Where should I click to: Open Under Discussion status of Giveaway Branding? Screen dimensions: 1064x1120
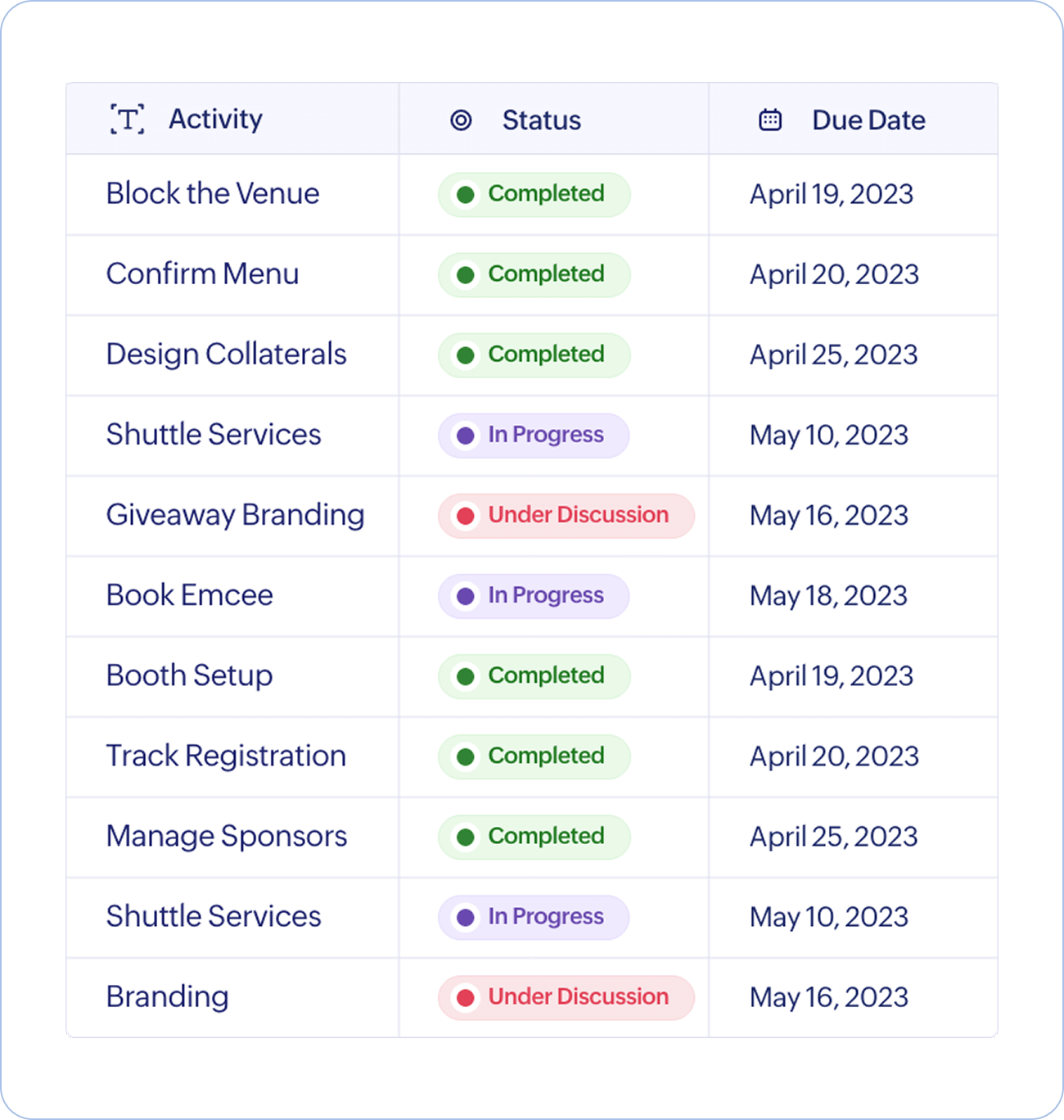click(566, 515)
